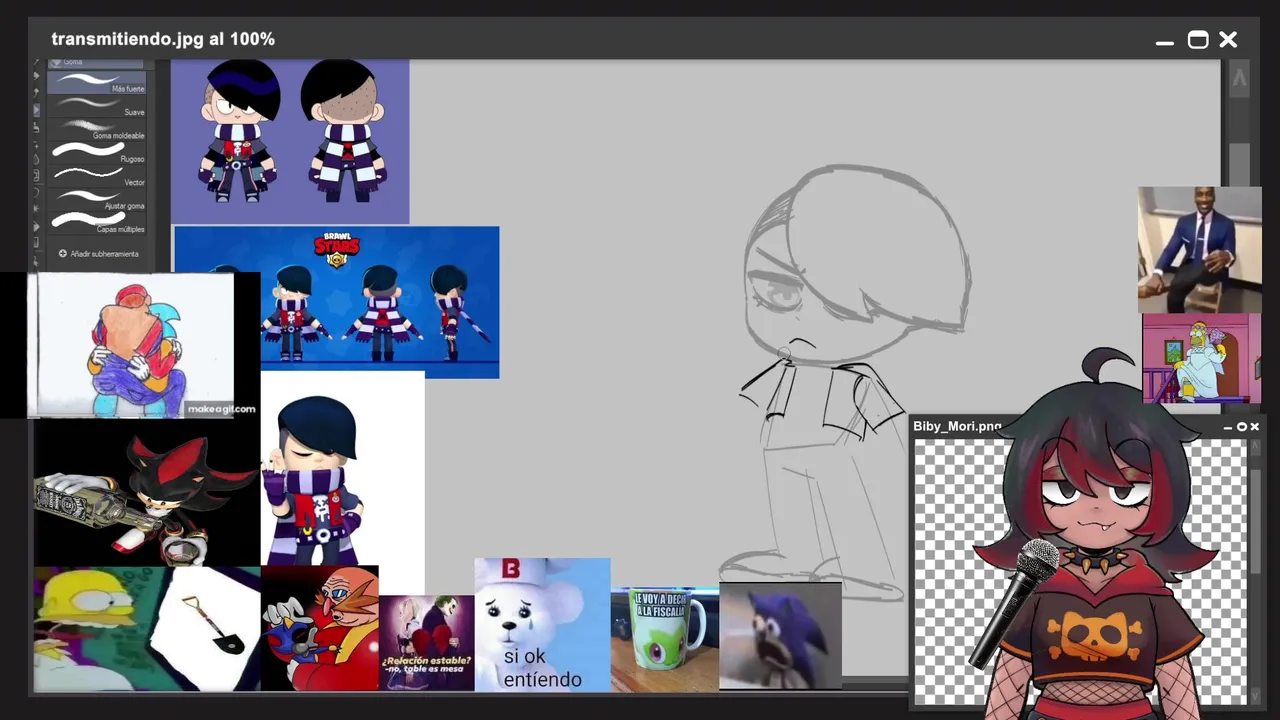Maximize the transmitiendo.jpg window
Viewport: 1280px width, 720px height.
1197,40
